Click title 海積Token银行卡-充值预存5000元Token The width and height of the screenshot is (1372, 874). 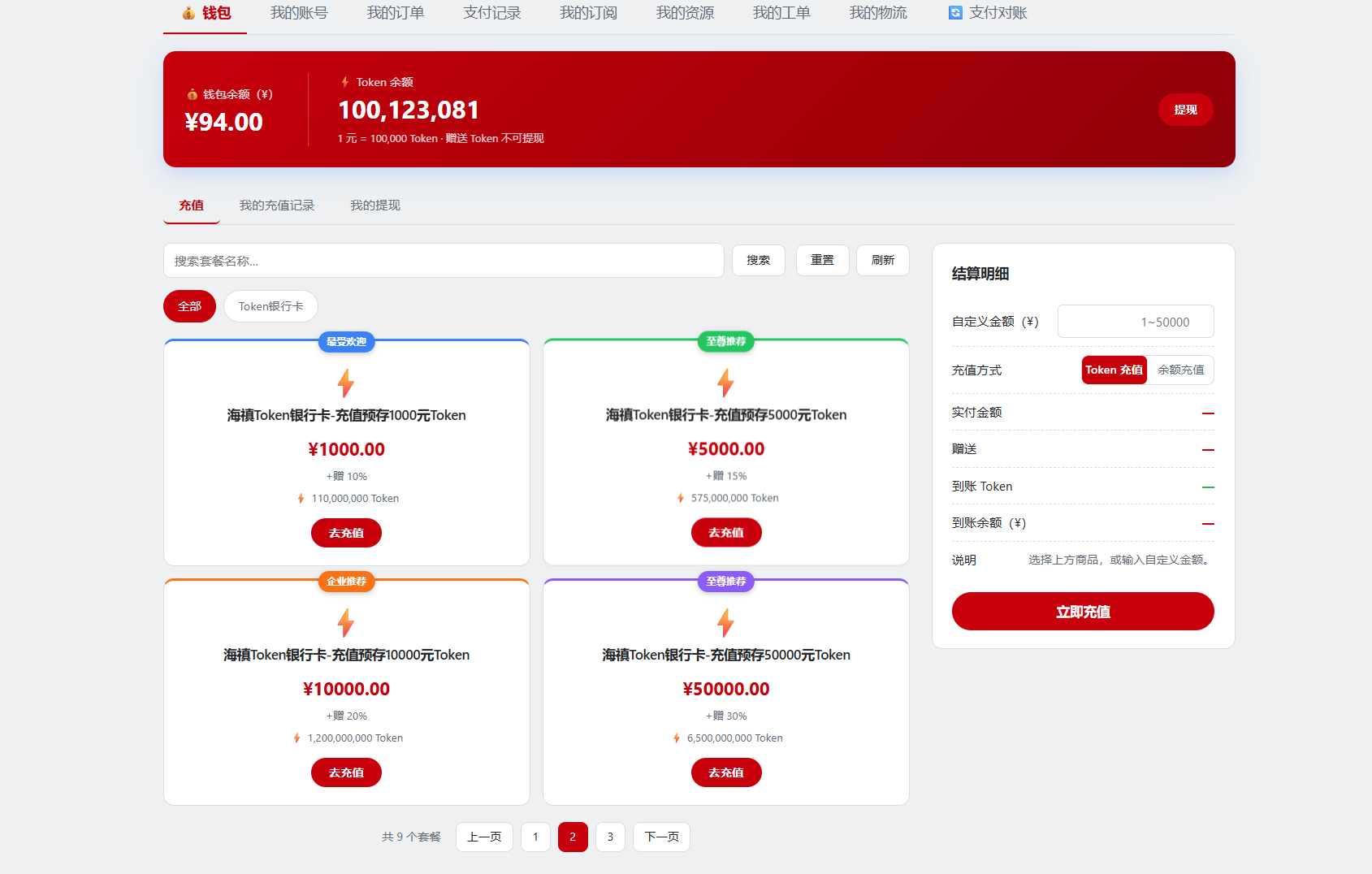click(x=726, y=415)
